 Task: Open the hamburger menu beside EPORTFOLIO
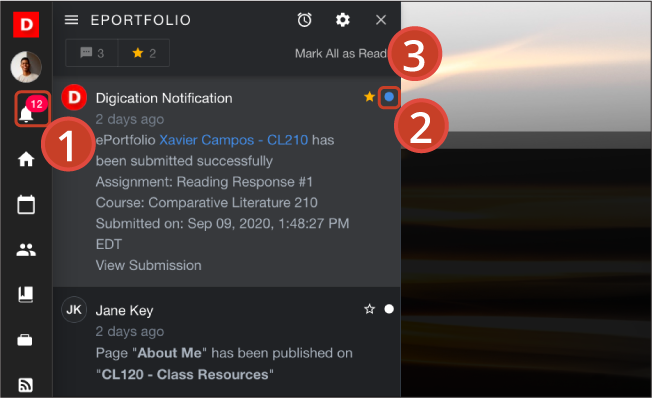[72, 20]
